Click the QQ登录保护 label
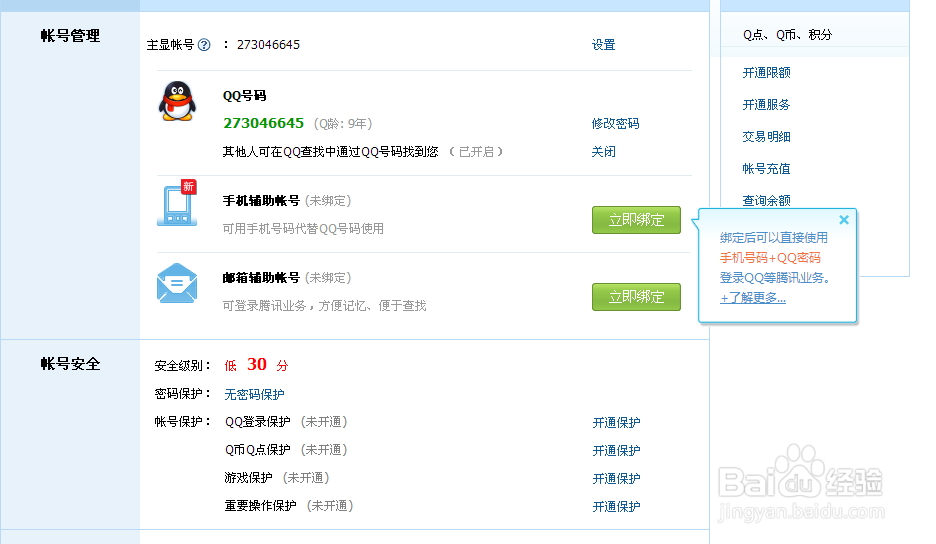 pyautogui.click(x=258, y=422)
